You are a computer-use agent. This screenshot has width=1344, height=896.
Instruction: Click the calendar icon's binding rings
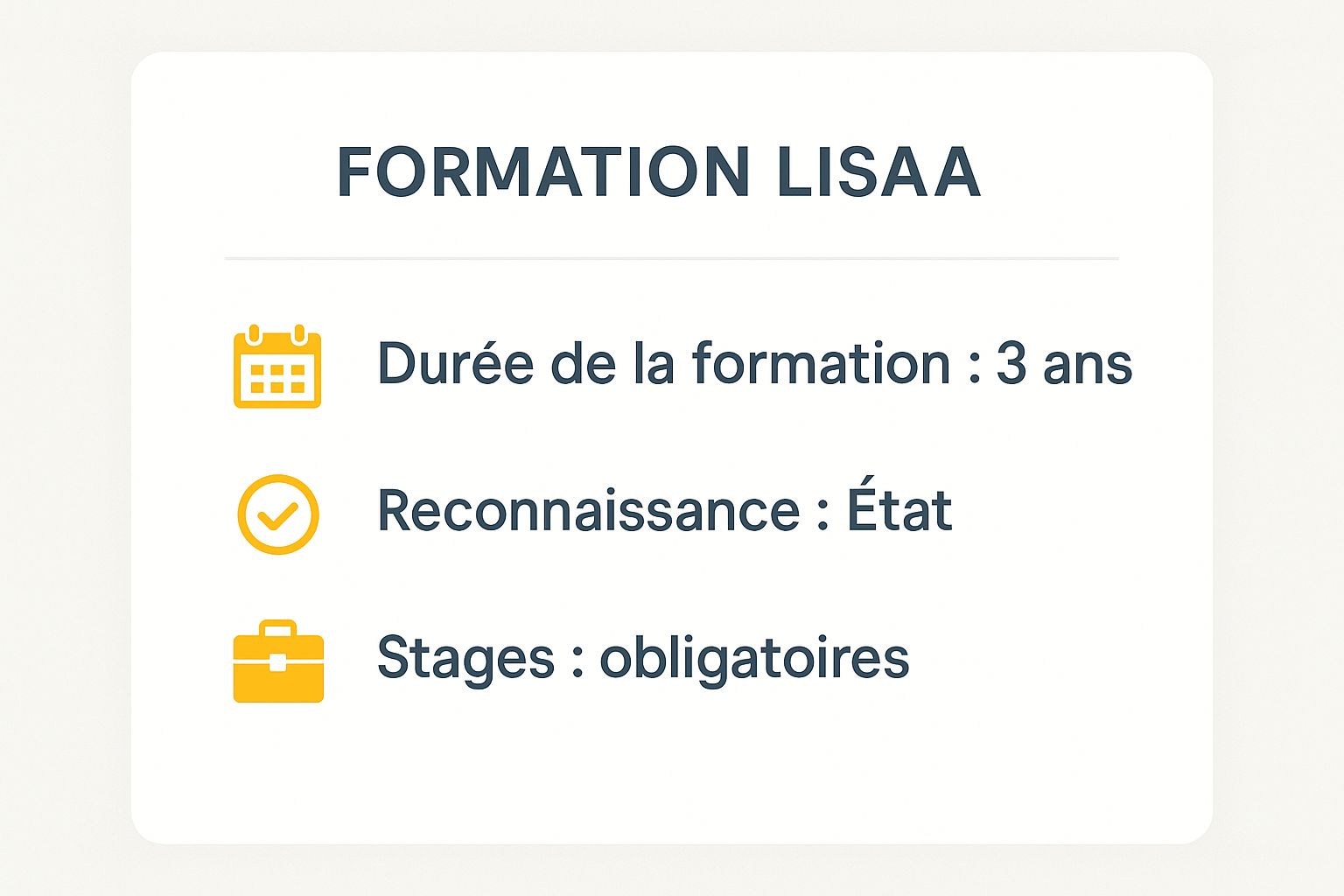(x=276, y=334)
